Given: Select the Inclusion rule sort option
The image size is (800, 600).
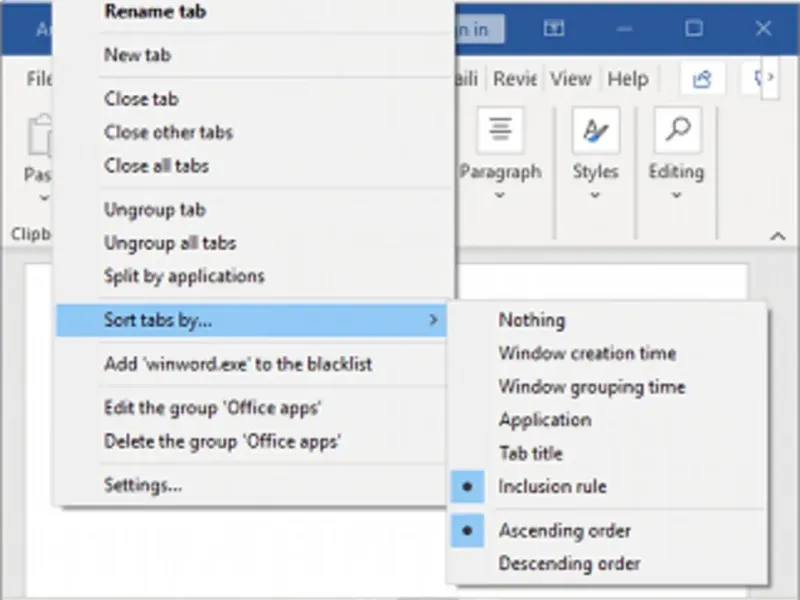Looking at the screenshot, I should (x=552, y=487).
